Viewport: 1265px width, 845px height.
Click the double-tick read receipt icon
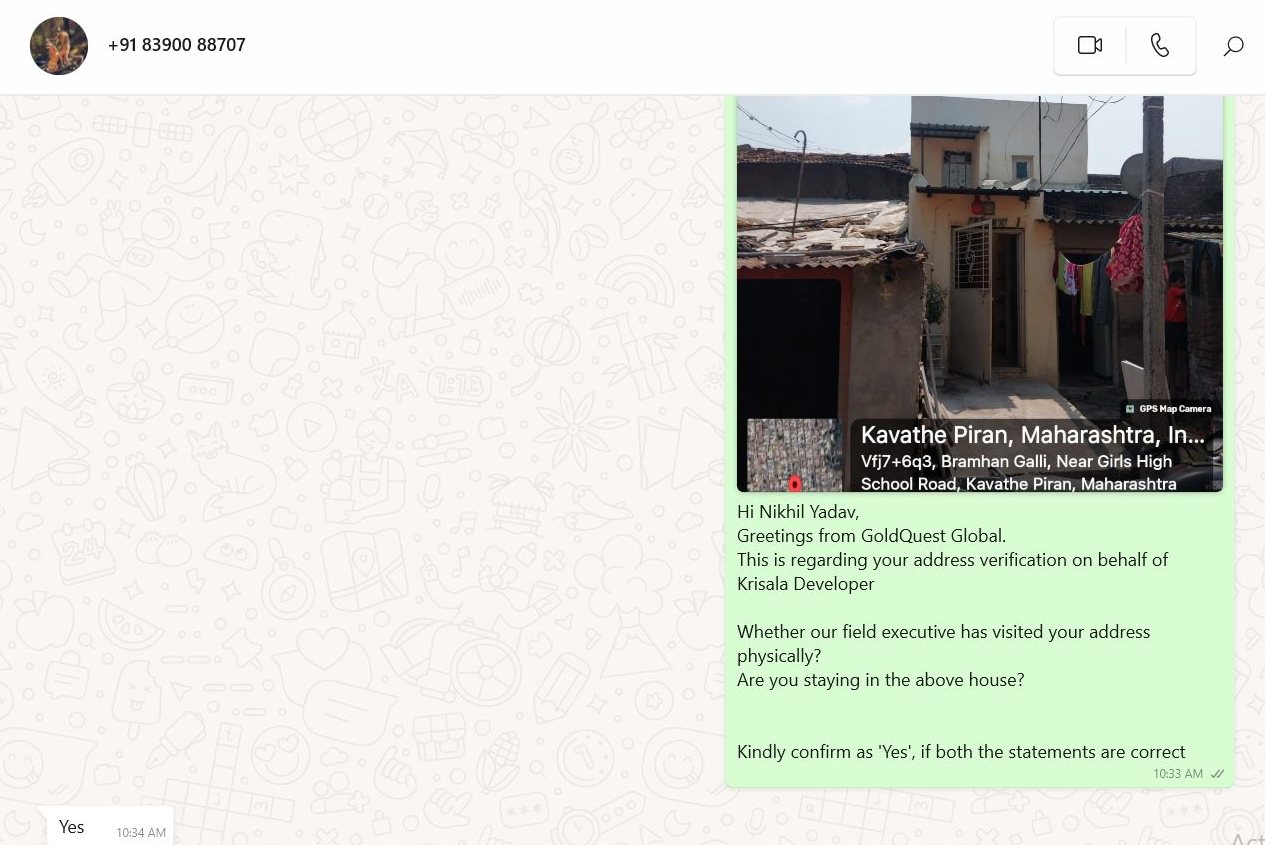coord(1217,774)
